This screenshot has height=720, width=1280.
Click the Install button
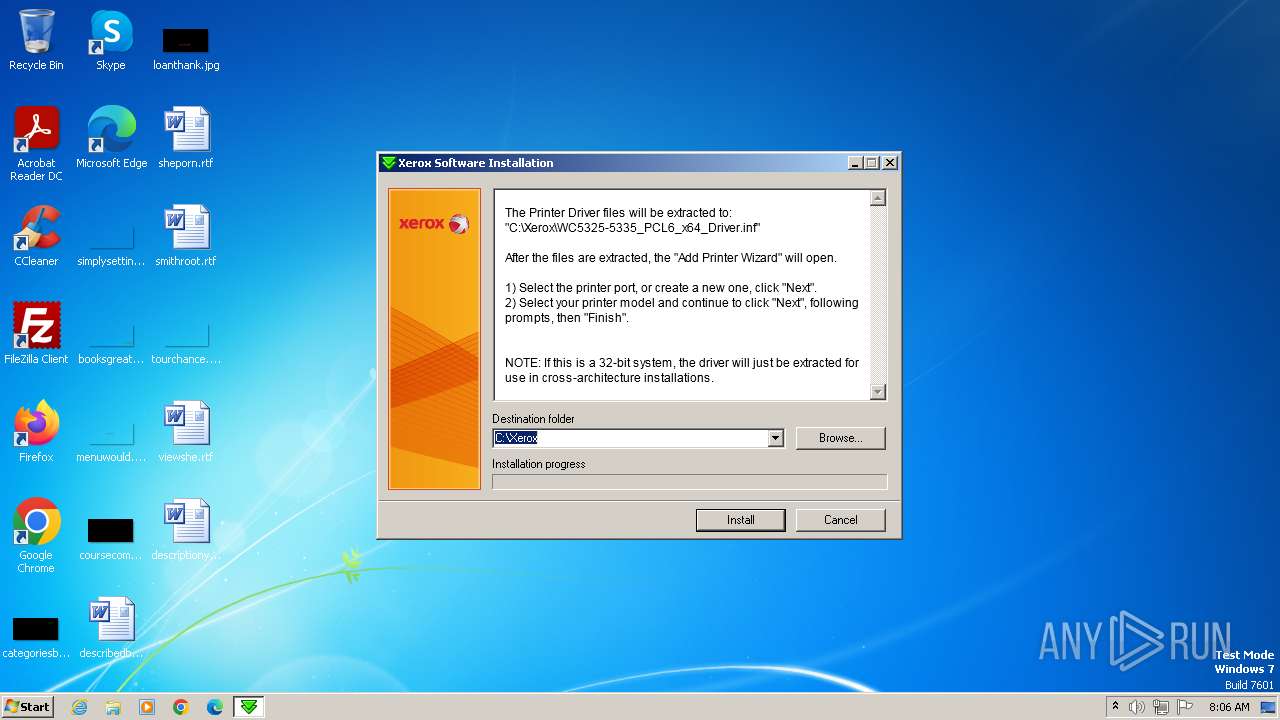coord(740,520)
